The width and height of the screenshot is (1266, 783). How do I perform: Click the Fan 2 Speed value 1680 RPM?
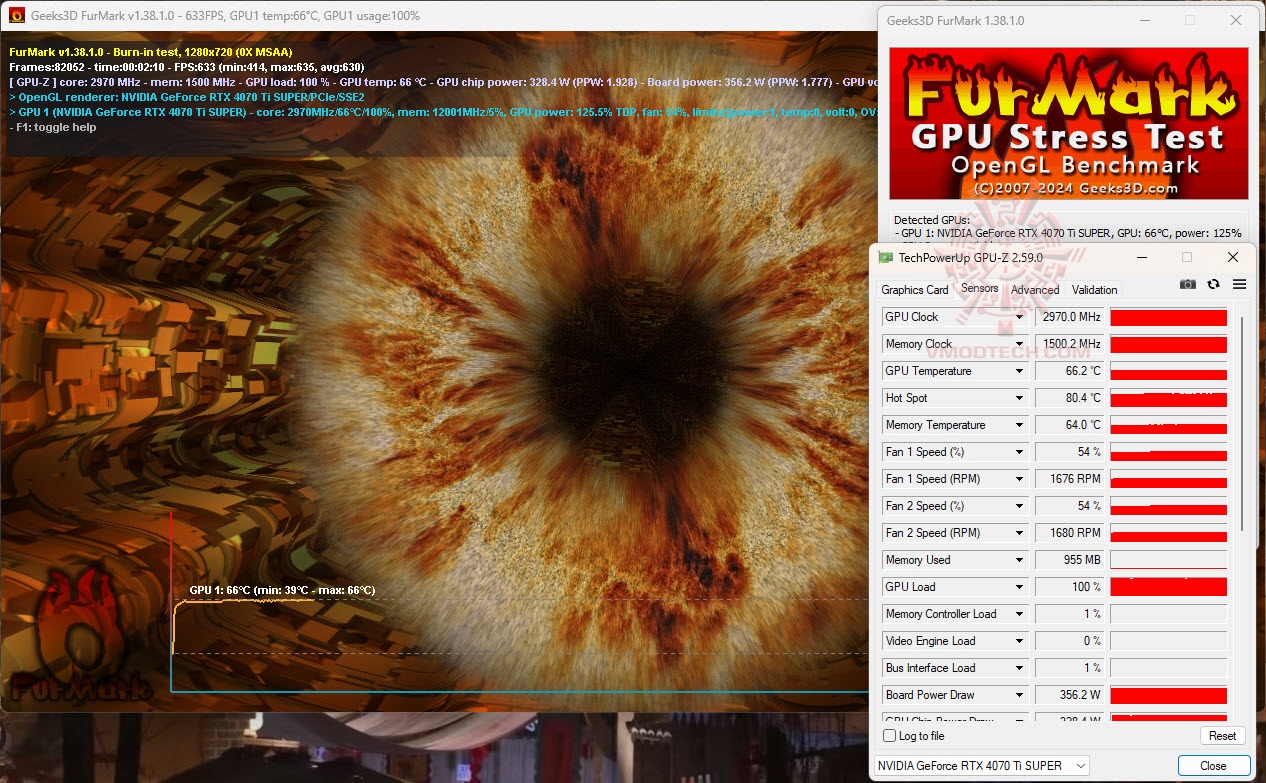(x=1070, y=533)
